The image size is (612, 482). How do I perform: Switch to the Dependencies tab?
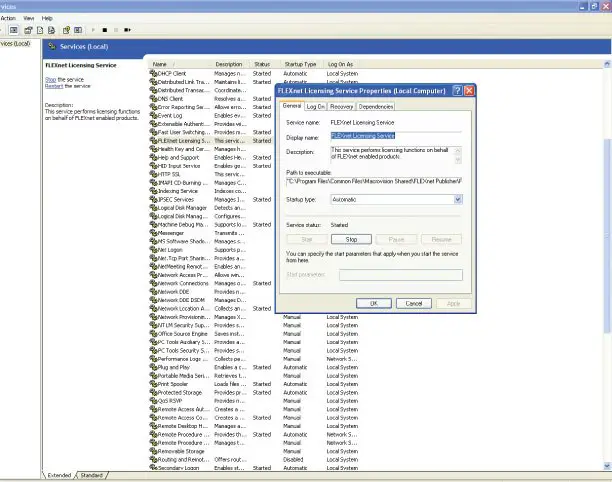click(376, 107)
